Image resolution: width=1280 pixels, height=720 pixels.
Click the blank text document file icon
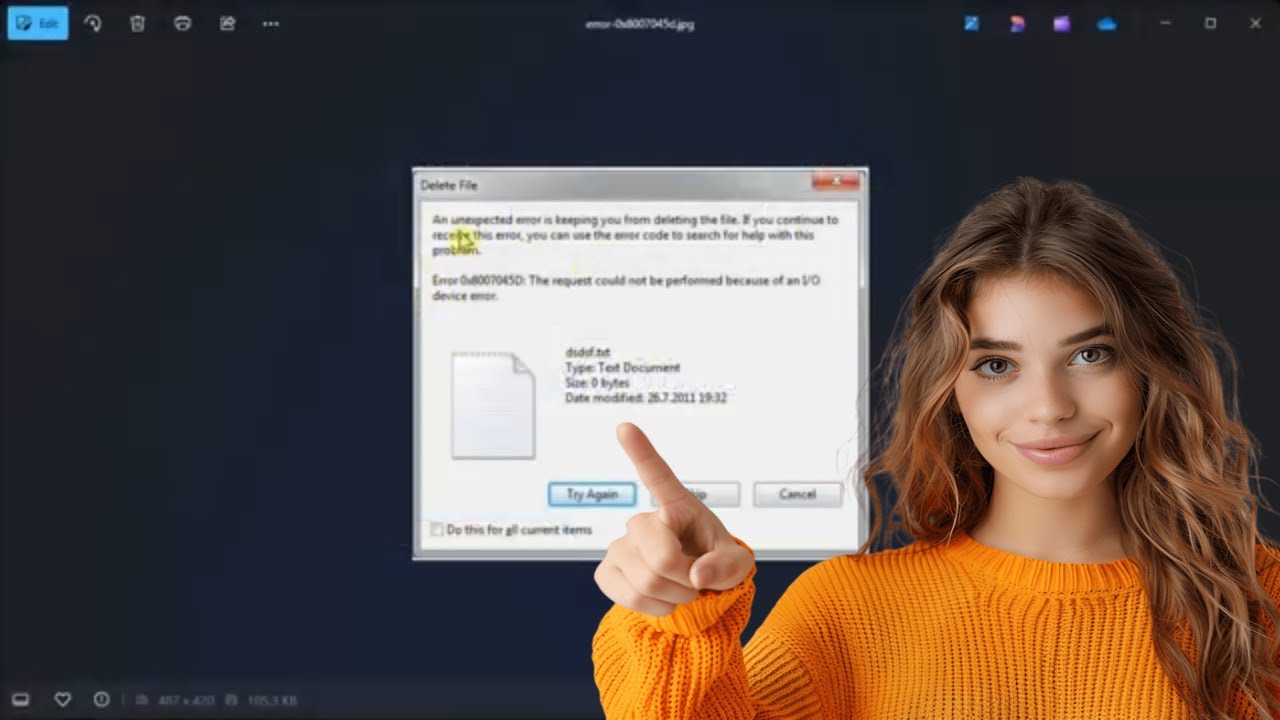493,405
